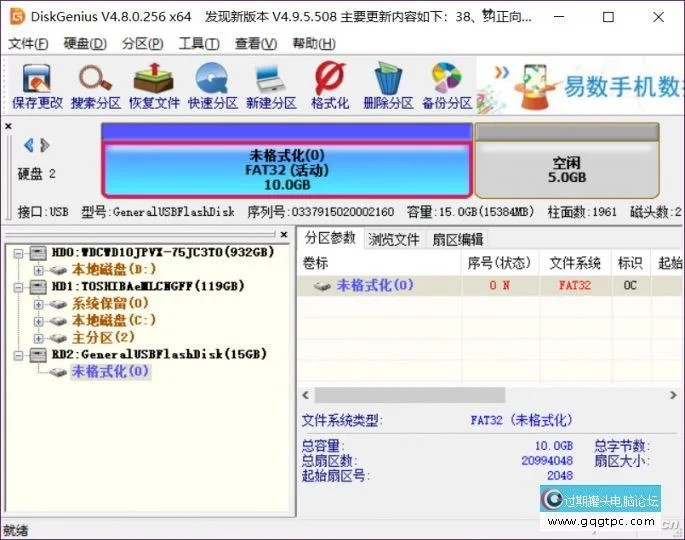Go to previous disk with left arrow

(29, 145)
